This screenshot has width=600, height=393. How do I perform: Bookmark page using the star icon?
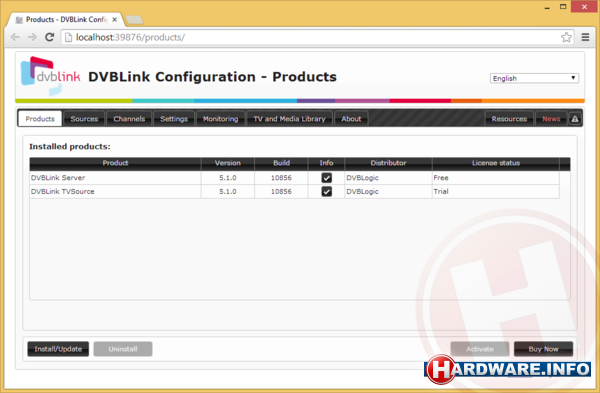click(566, 37)
